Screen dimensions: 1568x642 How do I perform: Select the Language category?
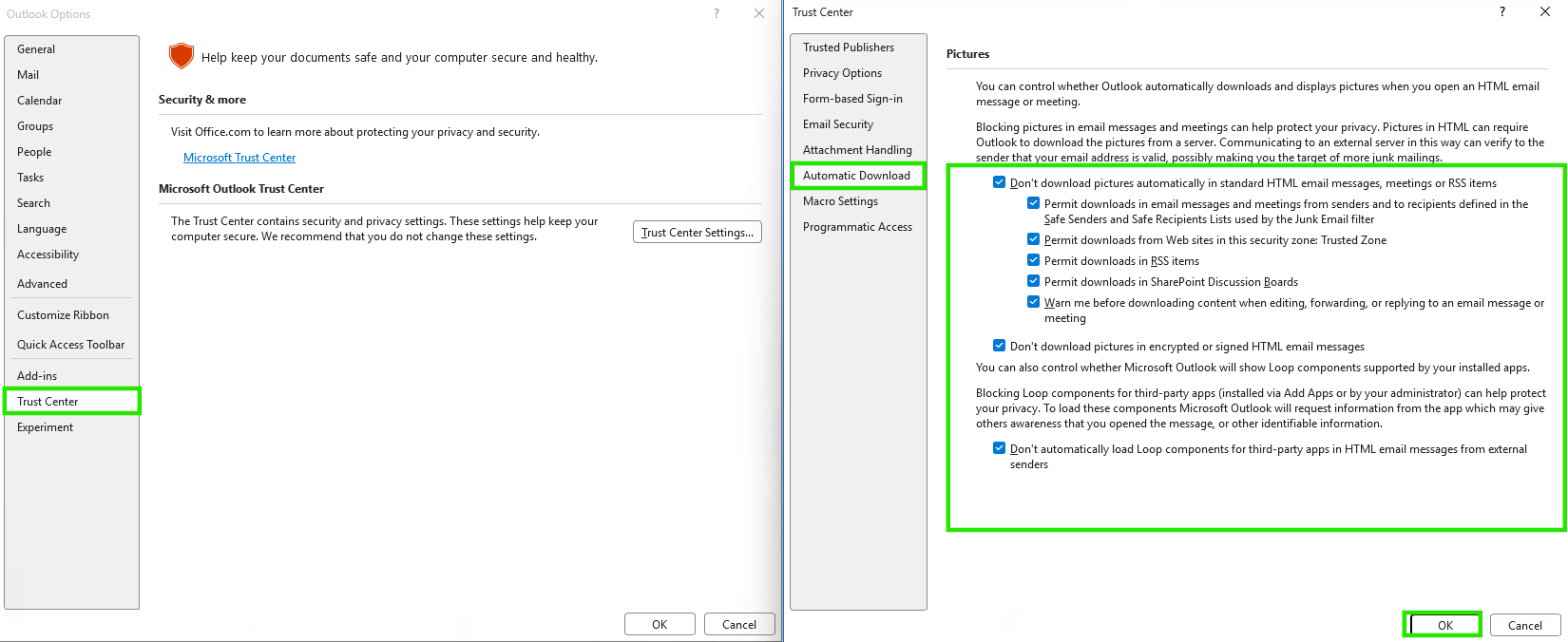point(71,229)
